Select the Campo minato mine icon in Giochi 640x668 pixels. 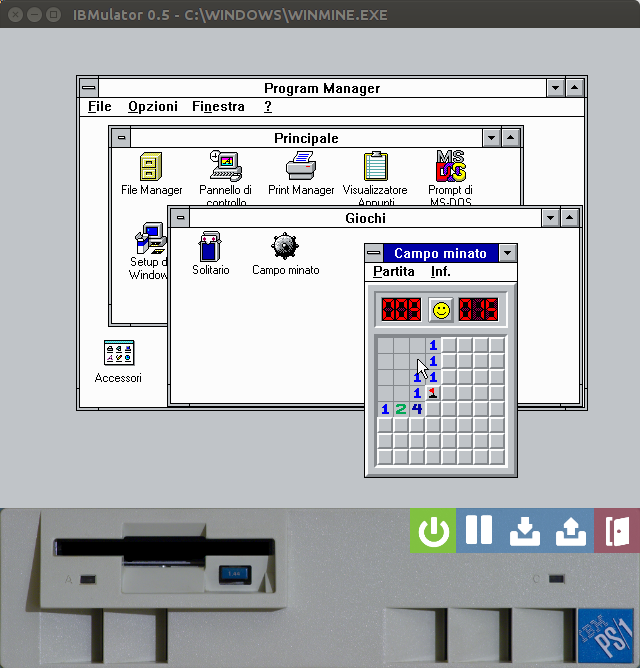(x=285, y=246)
